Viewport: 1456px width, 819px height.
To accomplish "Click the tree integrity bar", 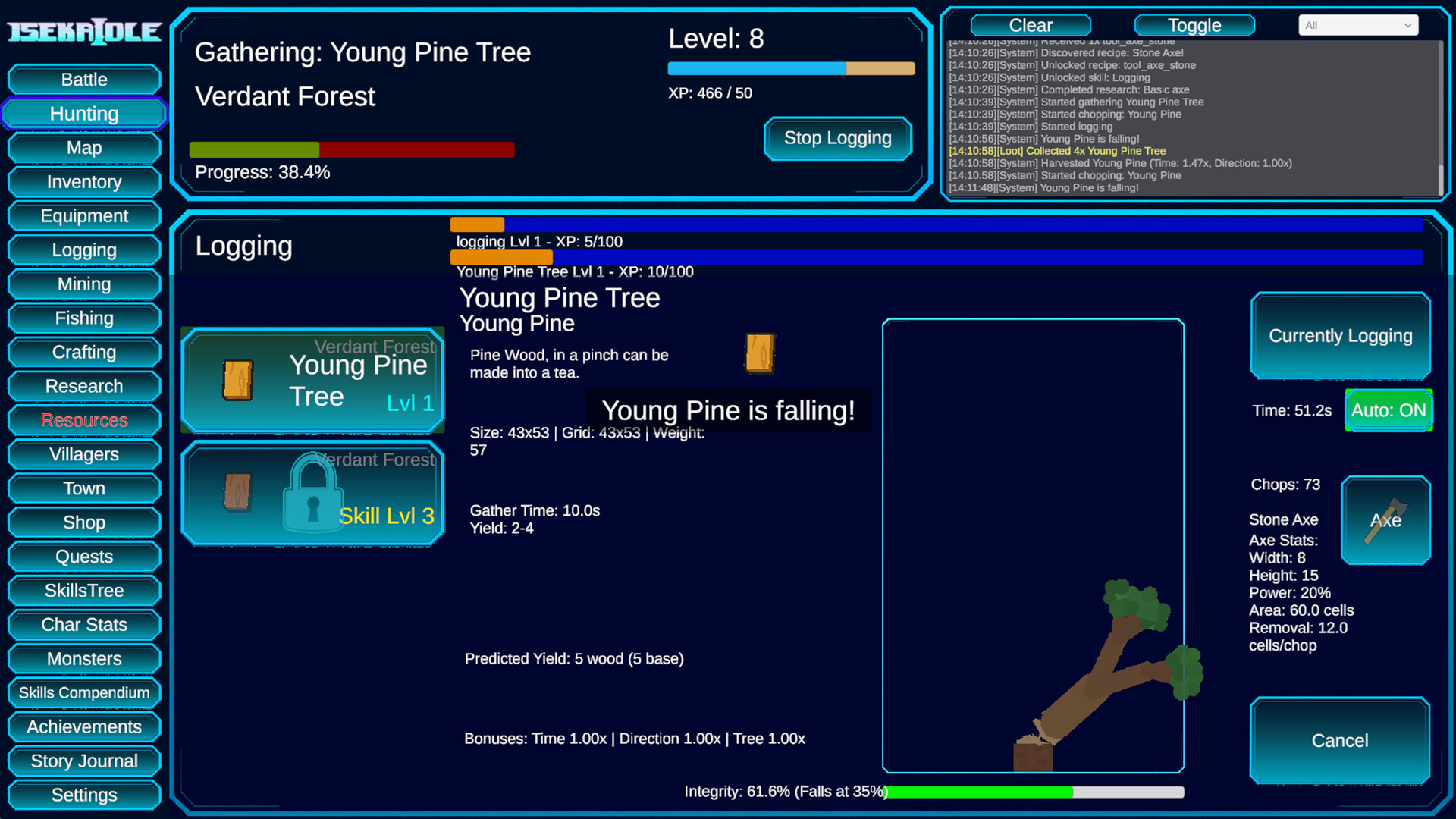I will pos(1034,792).
